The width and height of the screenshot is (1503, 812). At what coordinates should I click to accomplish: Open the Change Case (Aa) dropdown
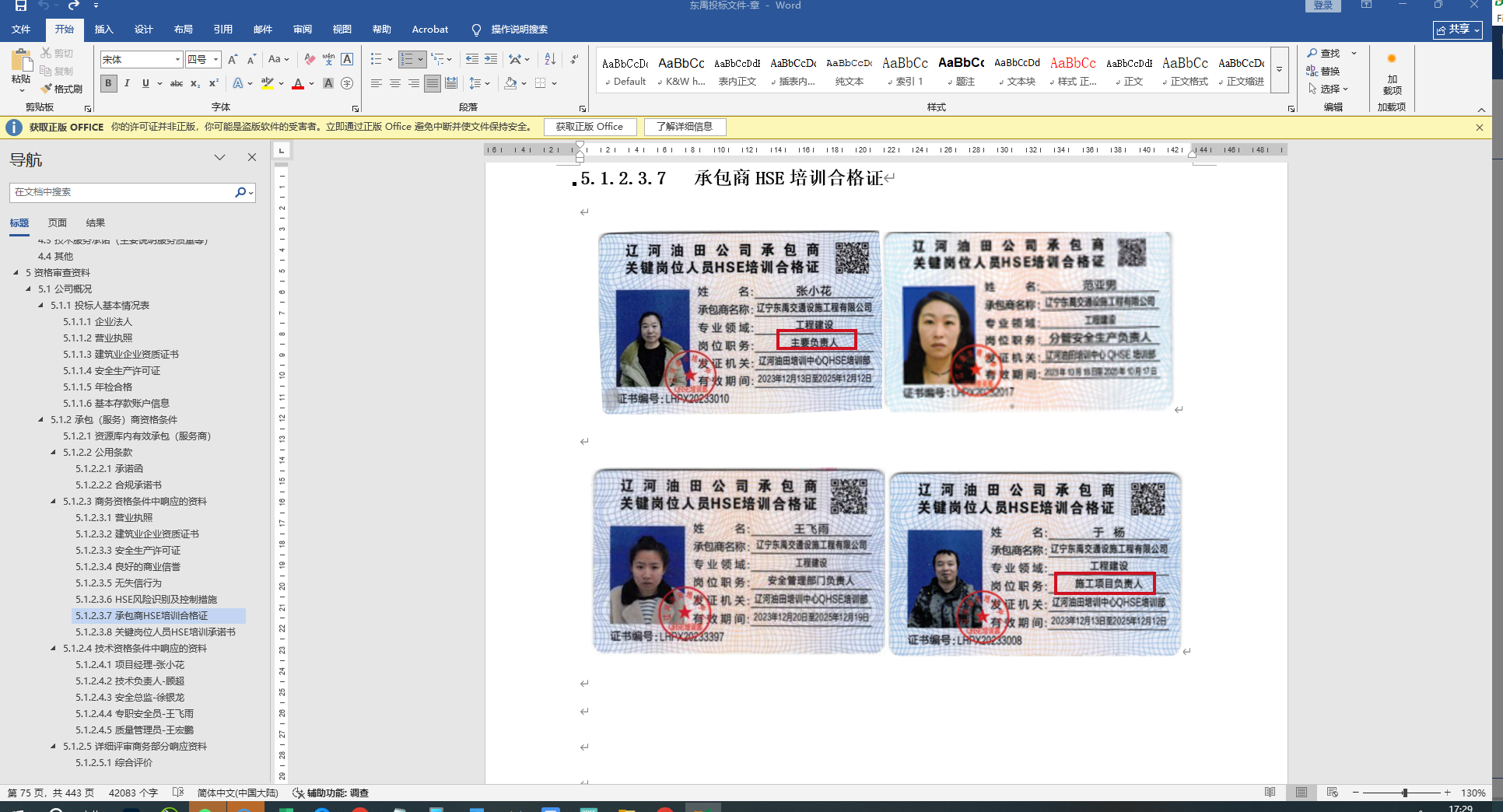coord(279,59)
